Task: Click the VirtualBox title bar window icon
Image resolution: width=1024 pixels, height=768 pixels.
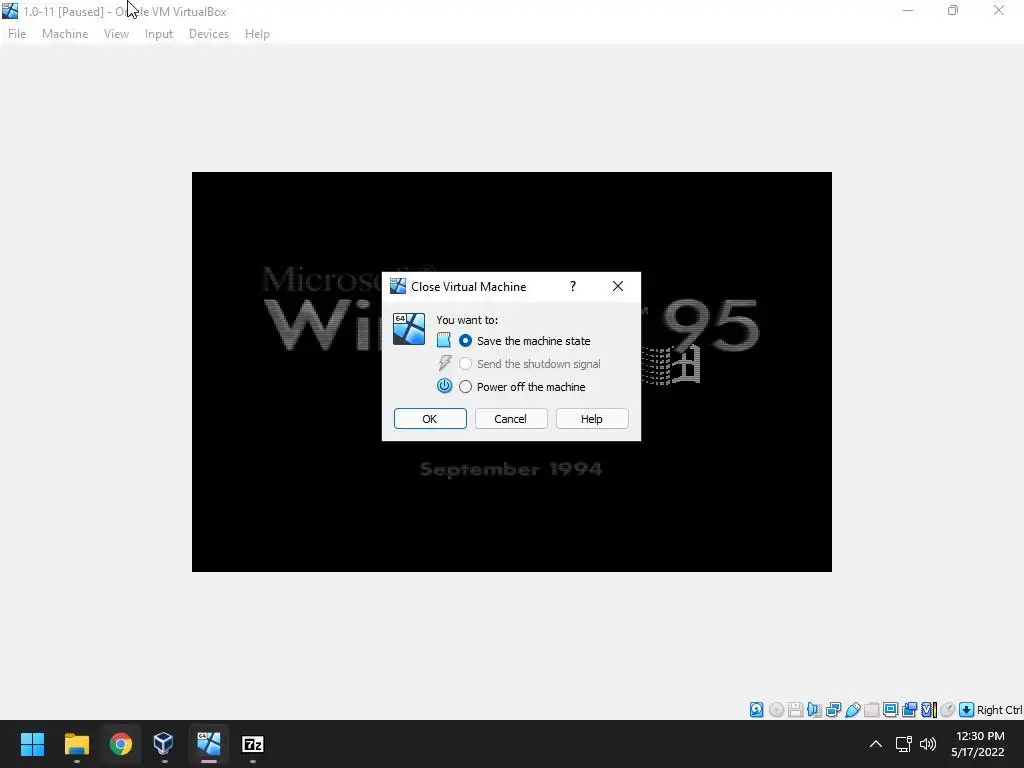Action: [x=10, y=11]
